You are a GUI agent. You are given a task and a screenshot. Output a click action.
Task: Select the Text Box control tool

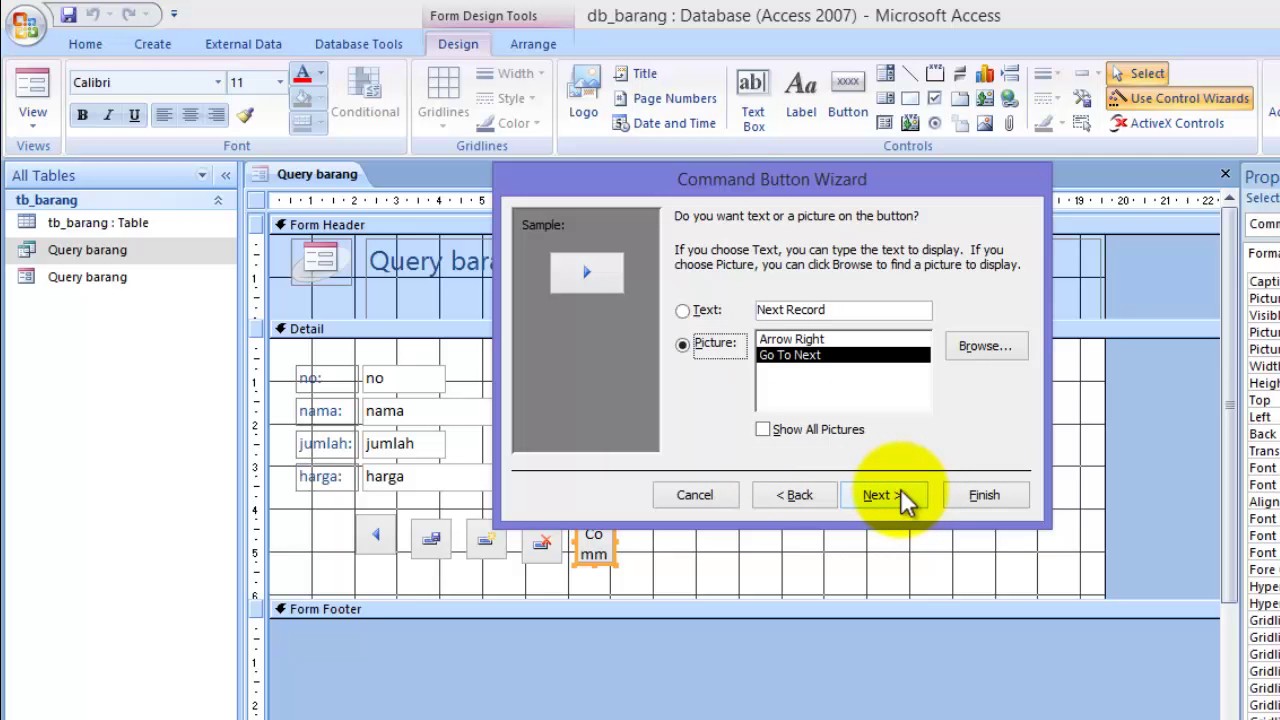point(753,100)
